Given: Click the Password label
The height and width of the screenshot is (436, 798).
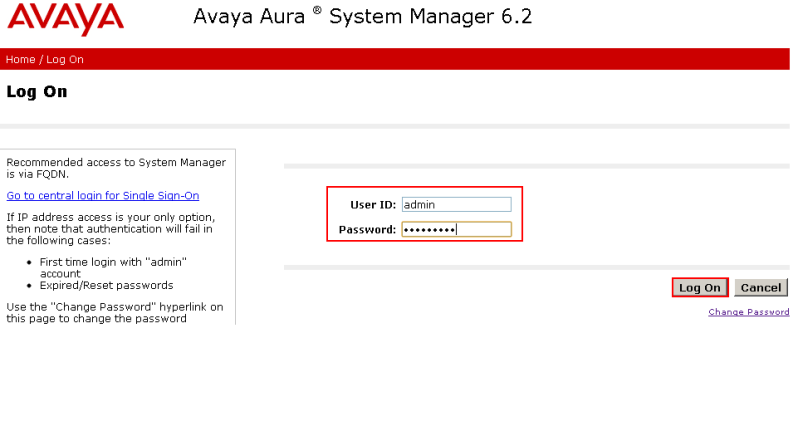Looking at the screenshot, I should point(367,229).
